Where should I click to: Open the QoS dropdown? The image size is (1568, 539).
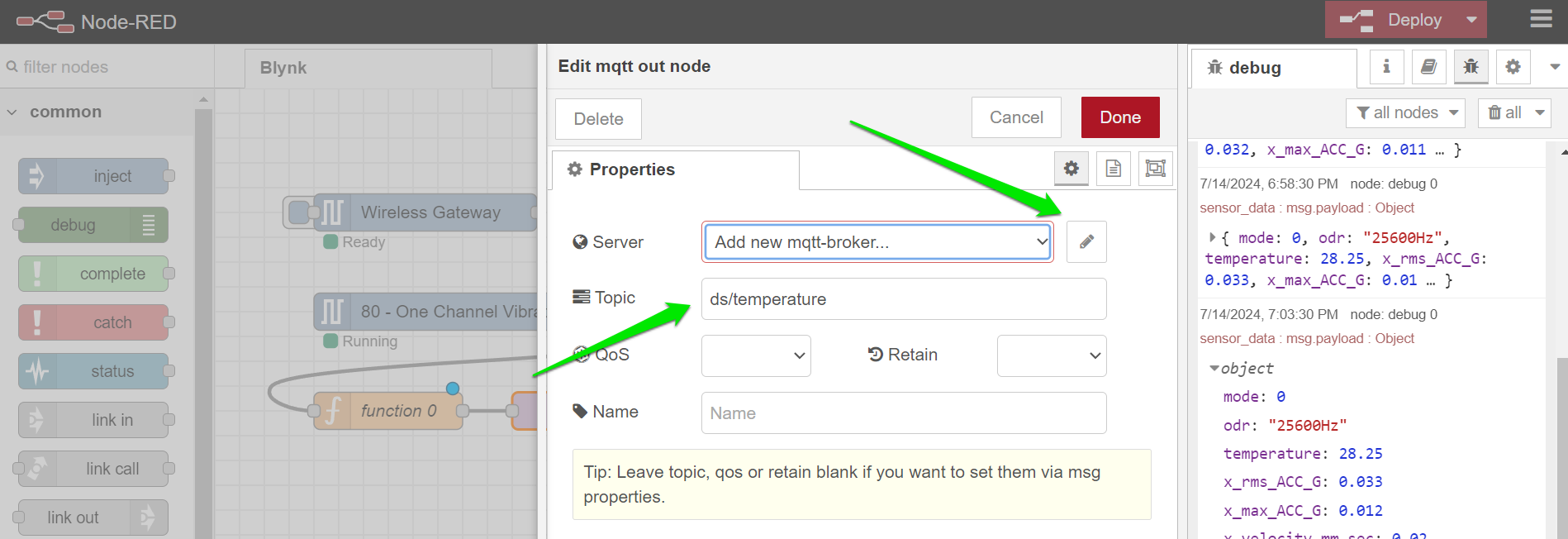click(x=756, y=355)
